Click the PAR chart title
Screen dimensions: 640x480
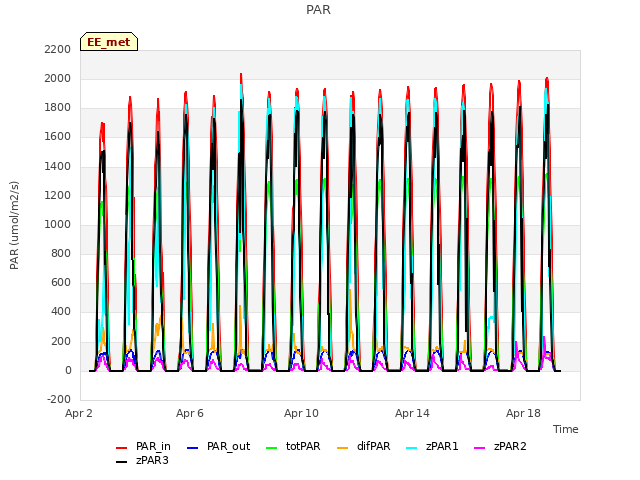click(318, 10)
